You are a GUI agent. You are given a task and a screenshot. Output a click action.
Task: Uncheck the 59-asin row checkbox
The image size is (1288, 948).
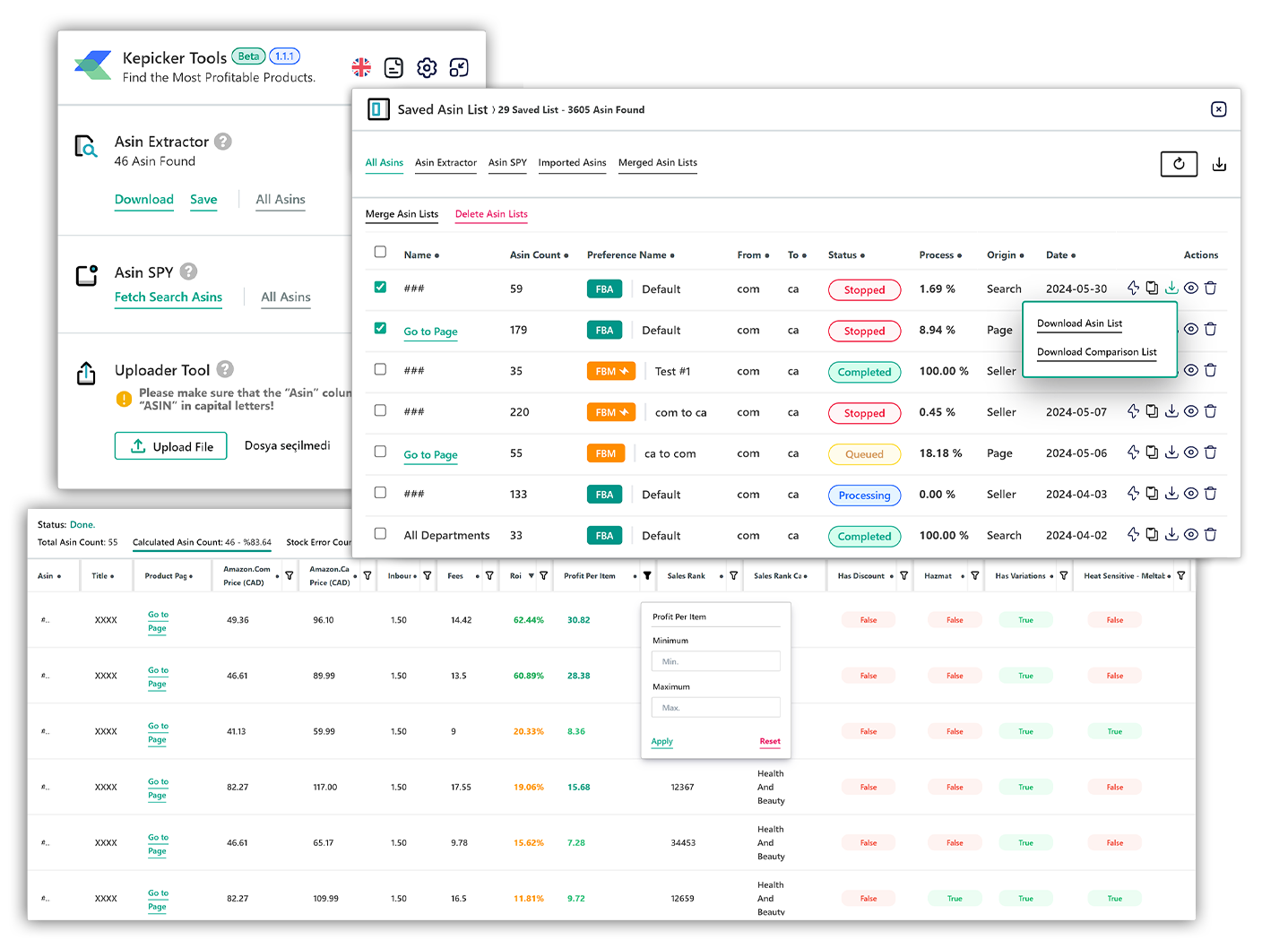(x=380, y=287)
